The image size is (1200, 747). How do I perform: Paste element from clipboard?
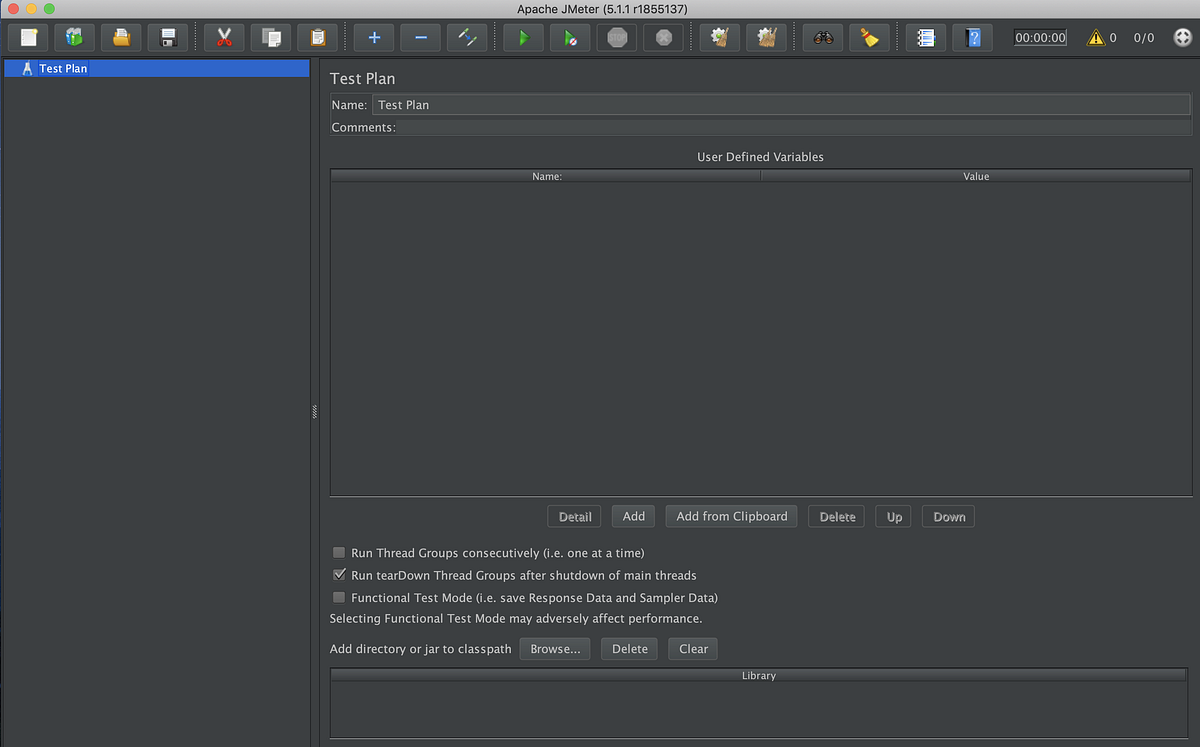coord(317,37)
